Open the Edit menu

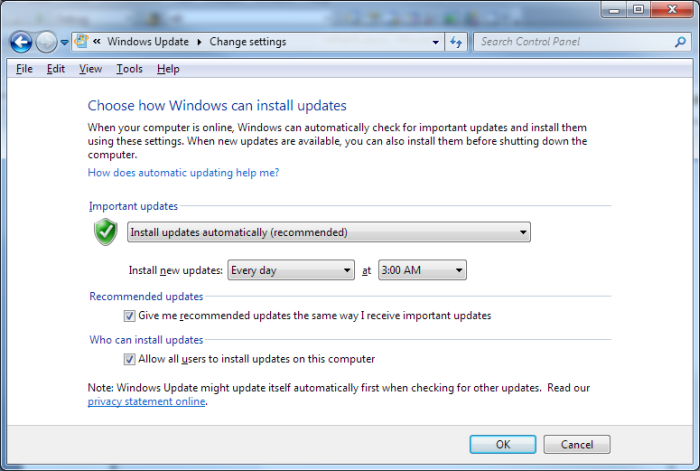pos(56,69)
